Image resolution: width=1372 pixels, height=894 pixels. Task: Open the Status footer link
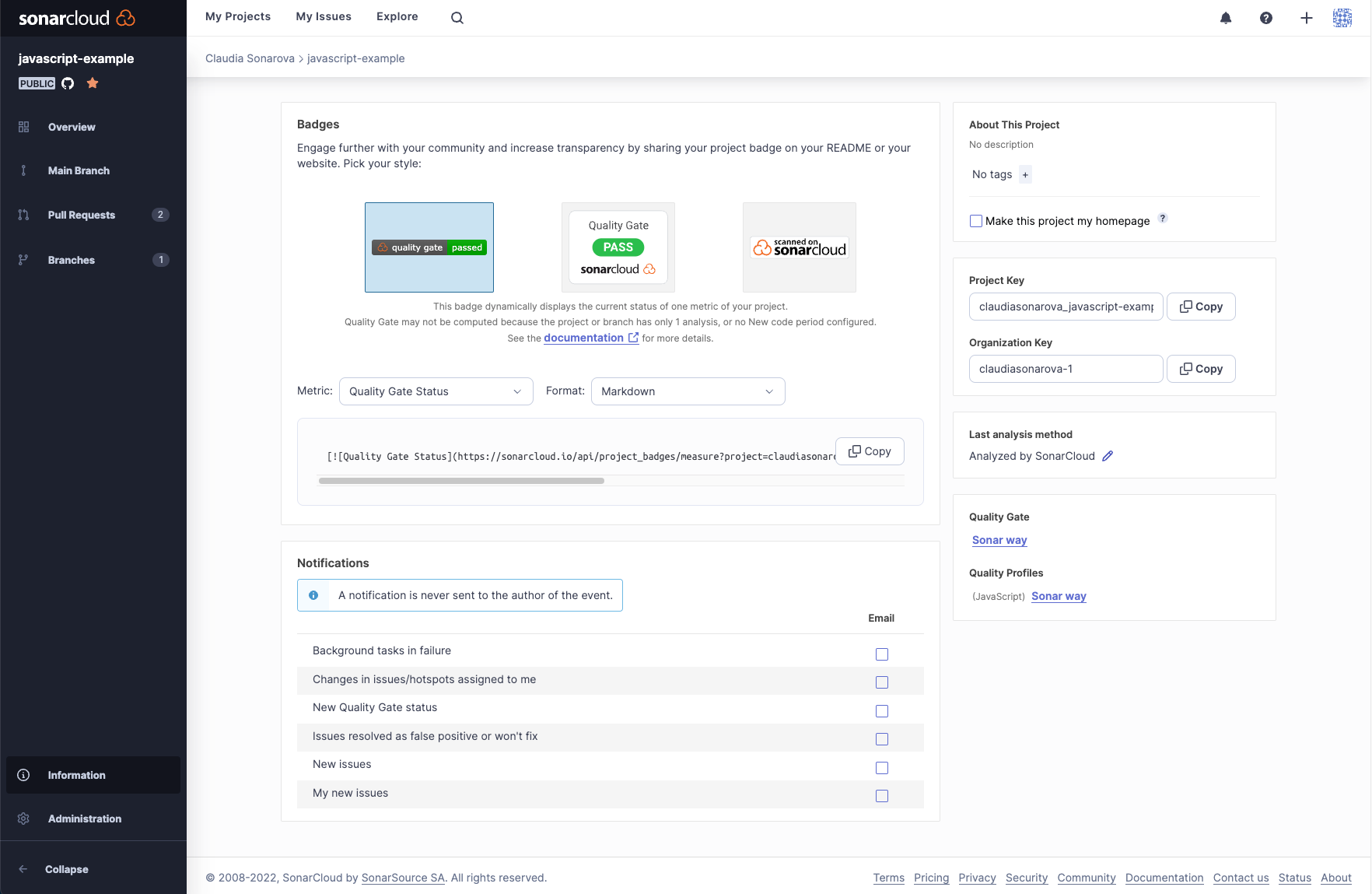[x=1294, y=878]
